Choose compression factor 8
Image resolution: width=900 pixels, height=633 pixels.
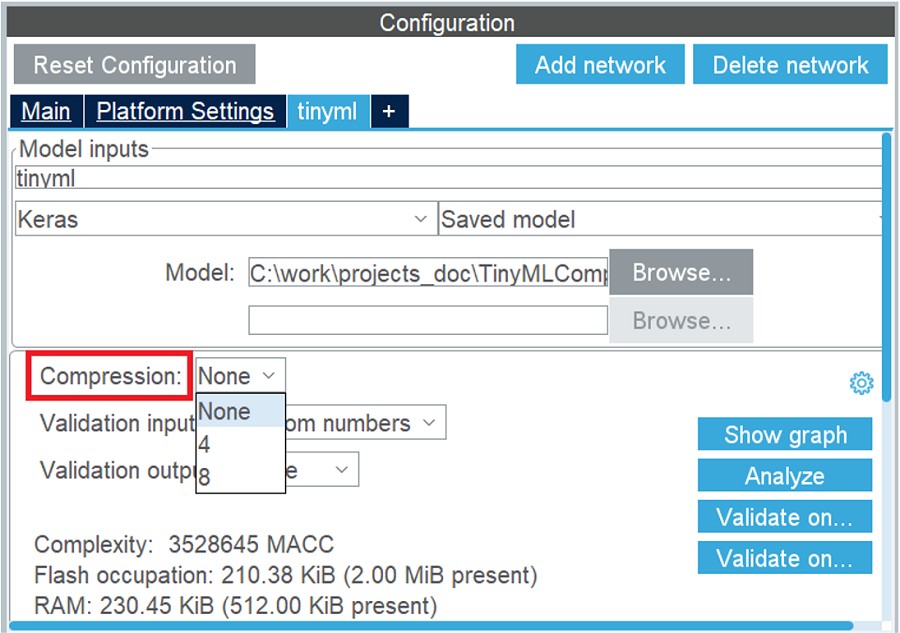[240, 476]
